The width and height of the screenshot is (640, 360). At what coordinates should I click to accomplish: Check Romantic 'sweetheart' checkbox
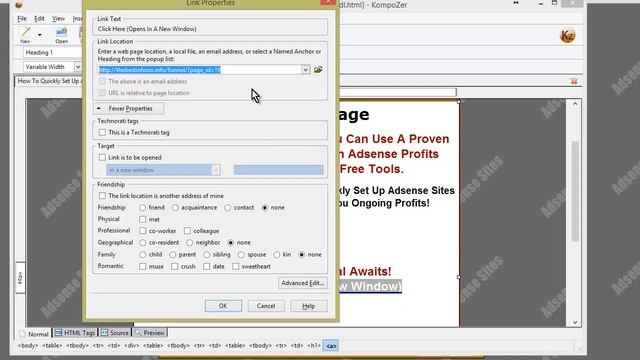[x=236, y=267]
